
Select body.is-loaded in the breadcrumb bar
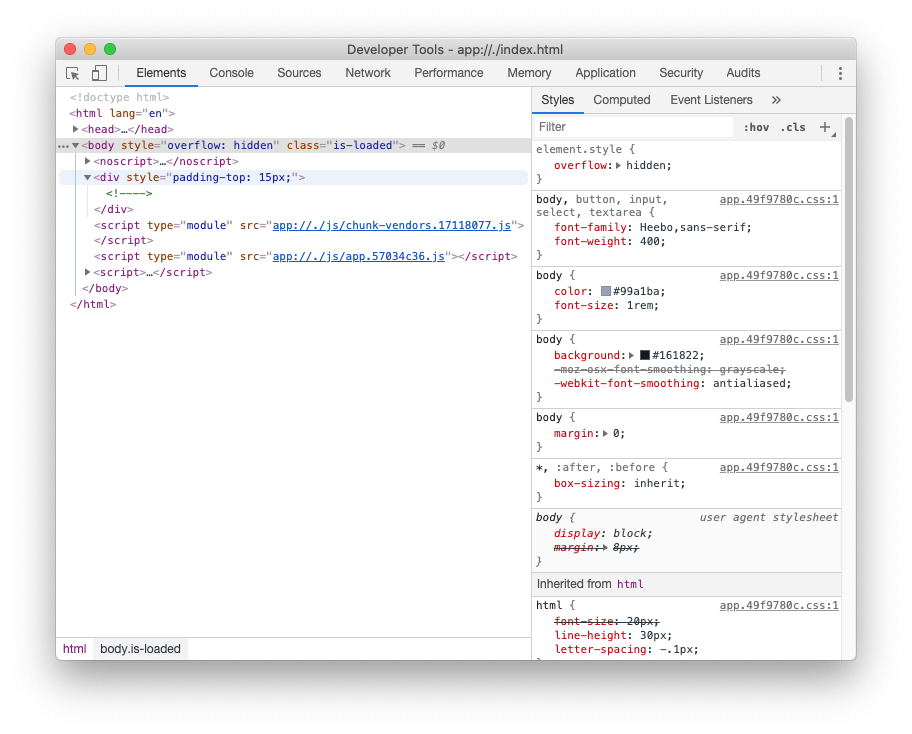click(x=140, y=649)
